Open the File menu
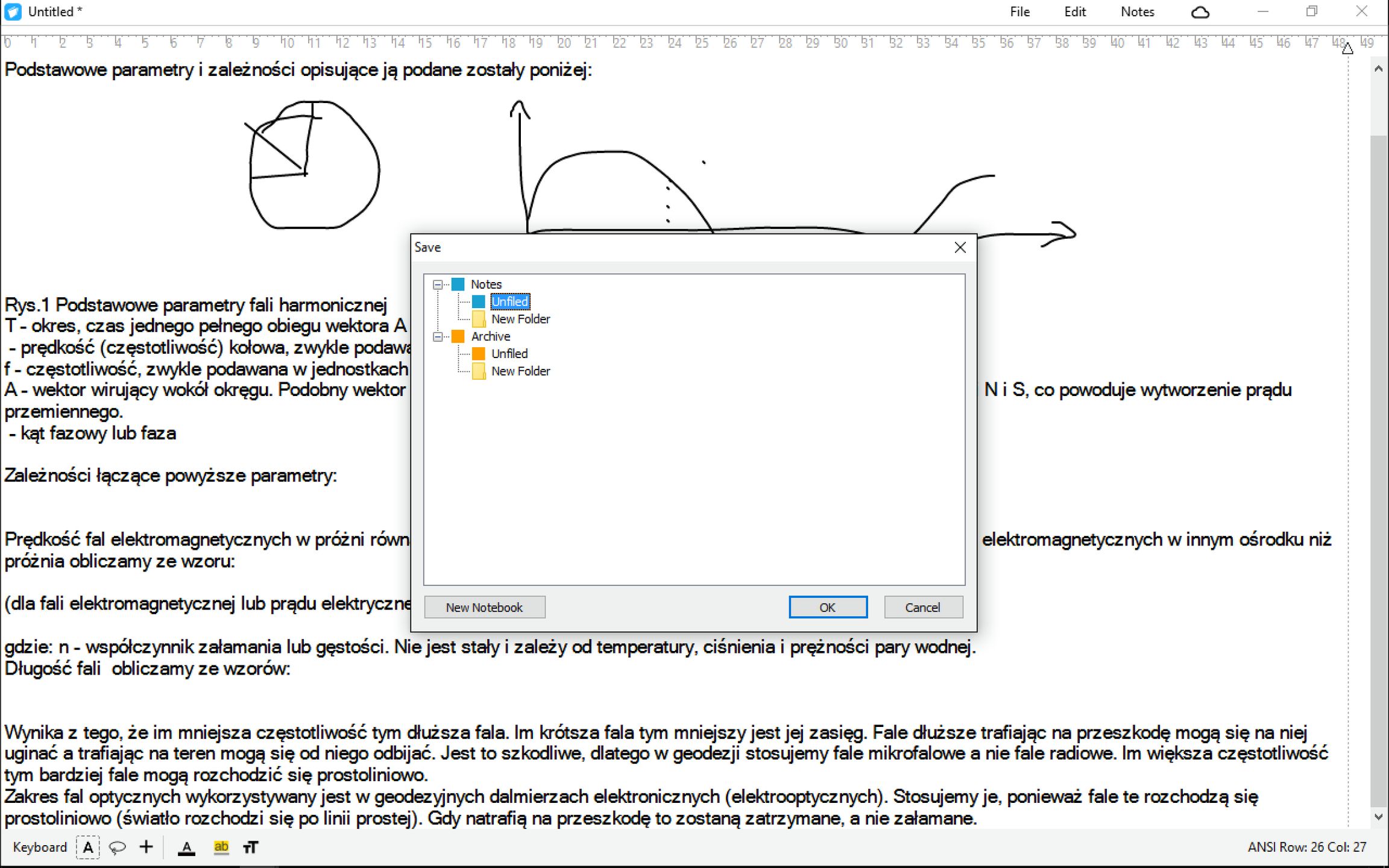Image resolution: width=1389 pixels, height=868 pixels. (x=1019, y=12)
